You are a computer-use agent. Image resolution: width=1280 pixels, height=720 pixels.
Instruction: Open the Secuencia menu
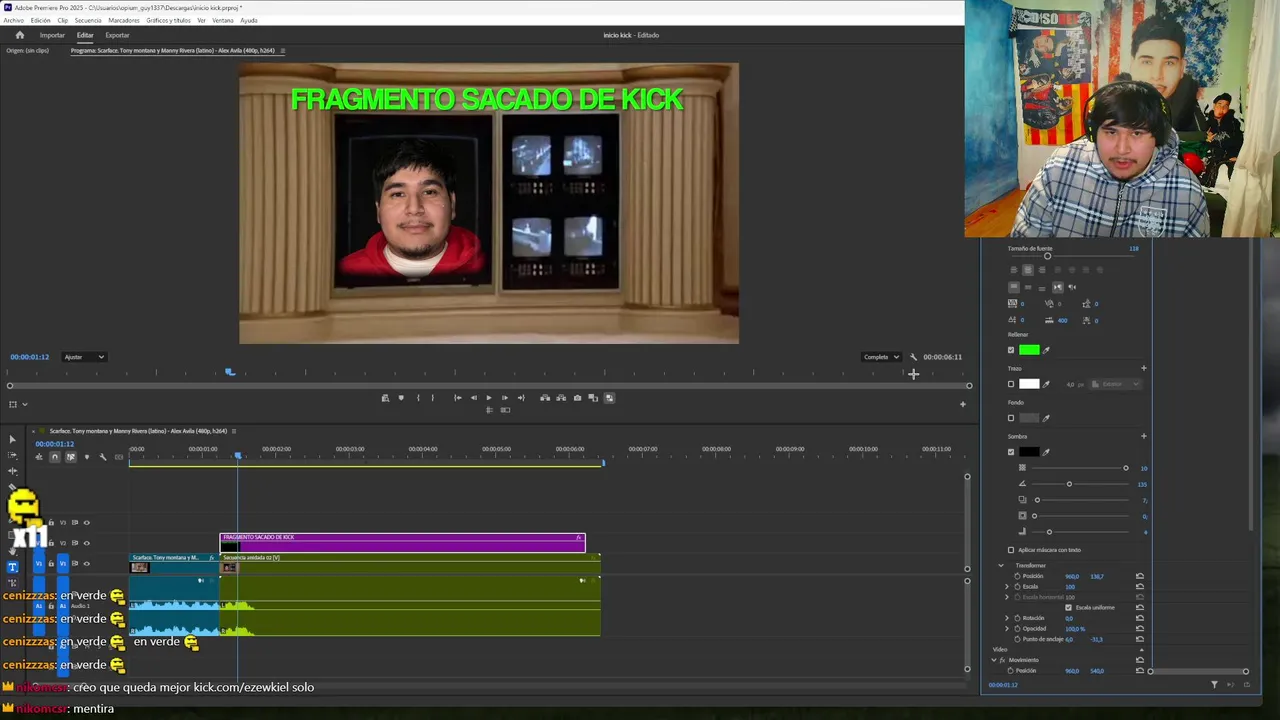pos(88,20)
